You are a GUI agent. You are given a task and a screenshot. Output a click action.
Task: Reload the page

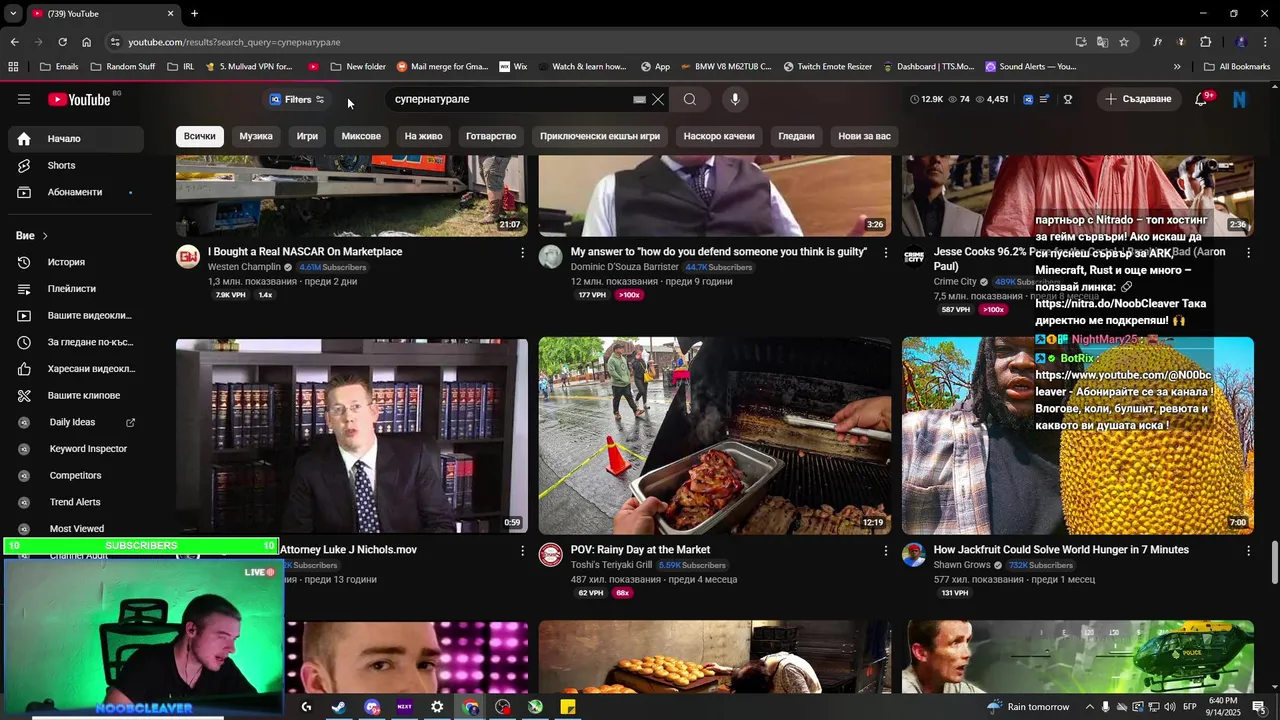point(62,42)
